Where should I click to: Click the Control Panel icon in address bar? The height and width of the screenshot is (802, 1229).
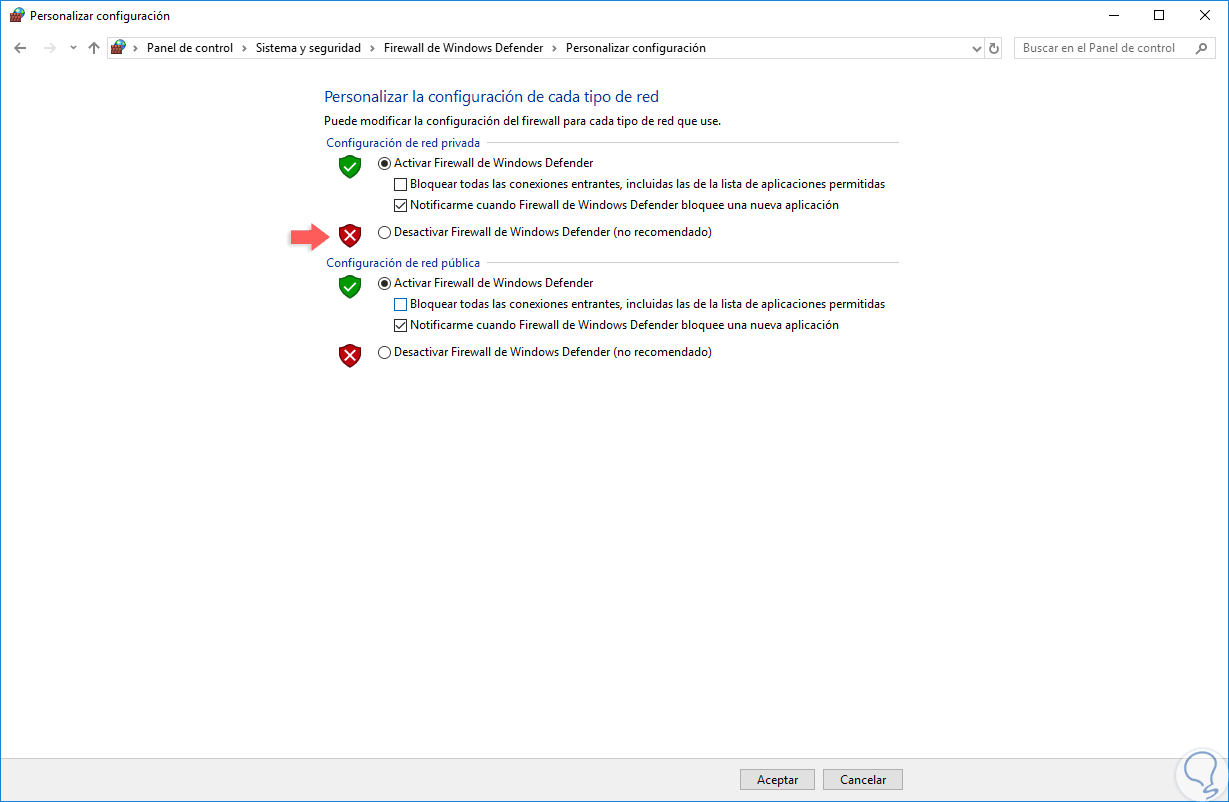(119, 47)
